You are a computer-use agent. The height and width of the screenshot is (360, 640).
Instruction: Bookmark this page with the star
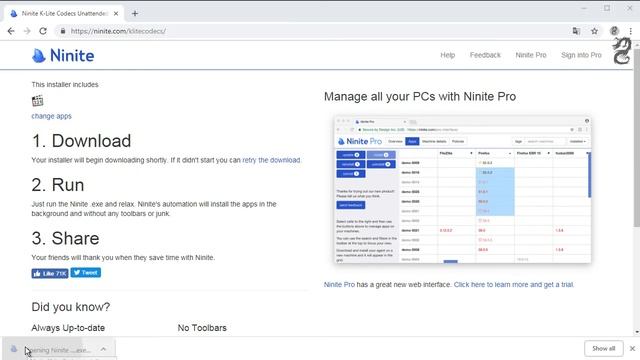coord(594,31)
